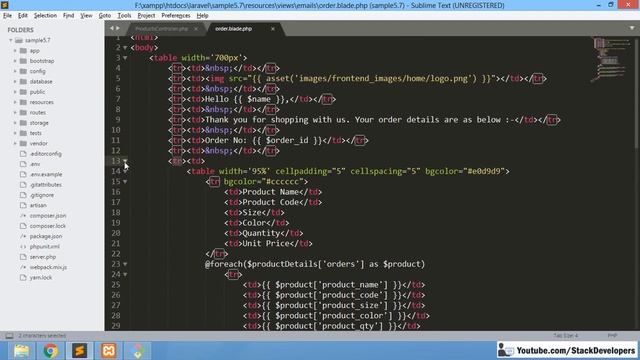Close the order.blade.php tab
The image size is (640, 360).
pos(273,29)
